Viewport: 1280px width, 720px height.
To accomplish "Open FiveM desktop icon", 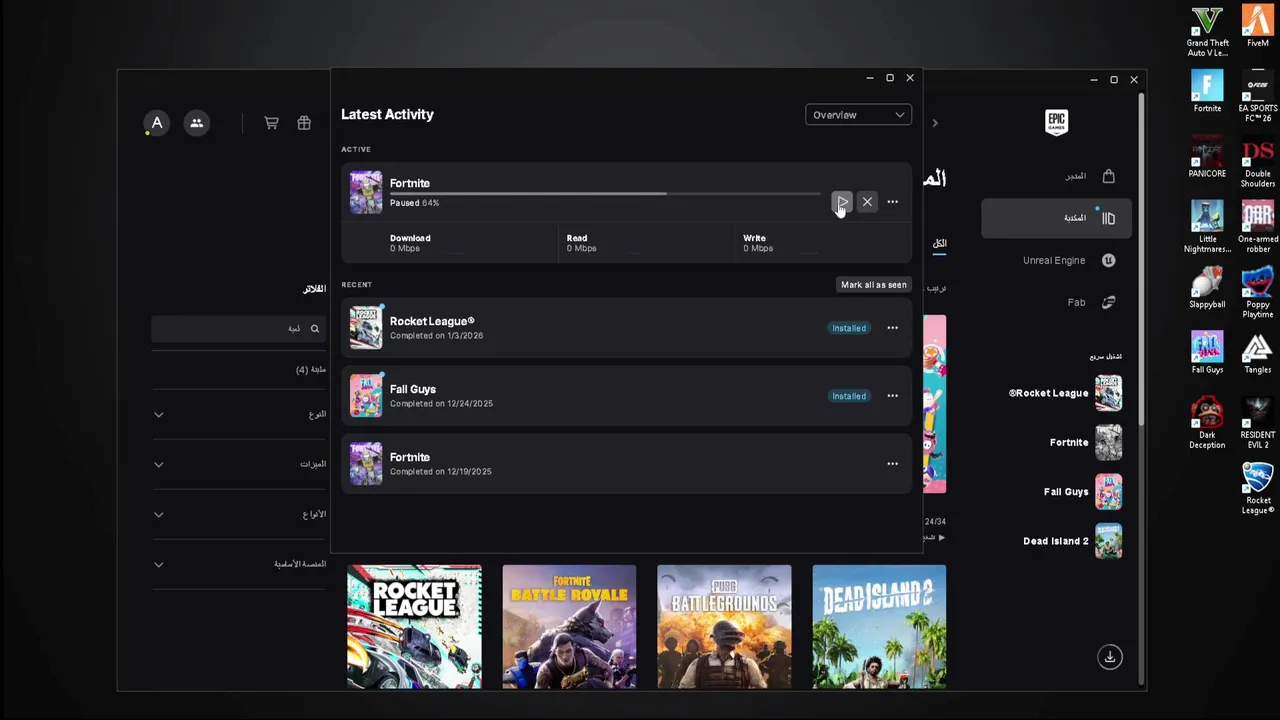I will (x=1257, y=26).
